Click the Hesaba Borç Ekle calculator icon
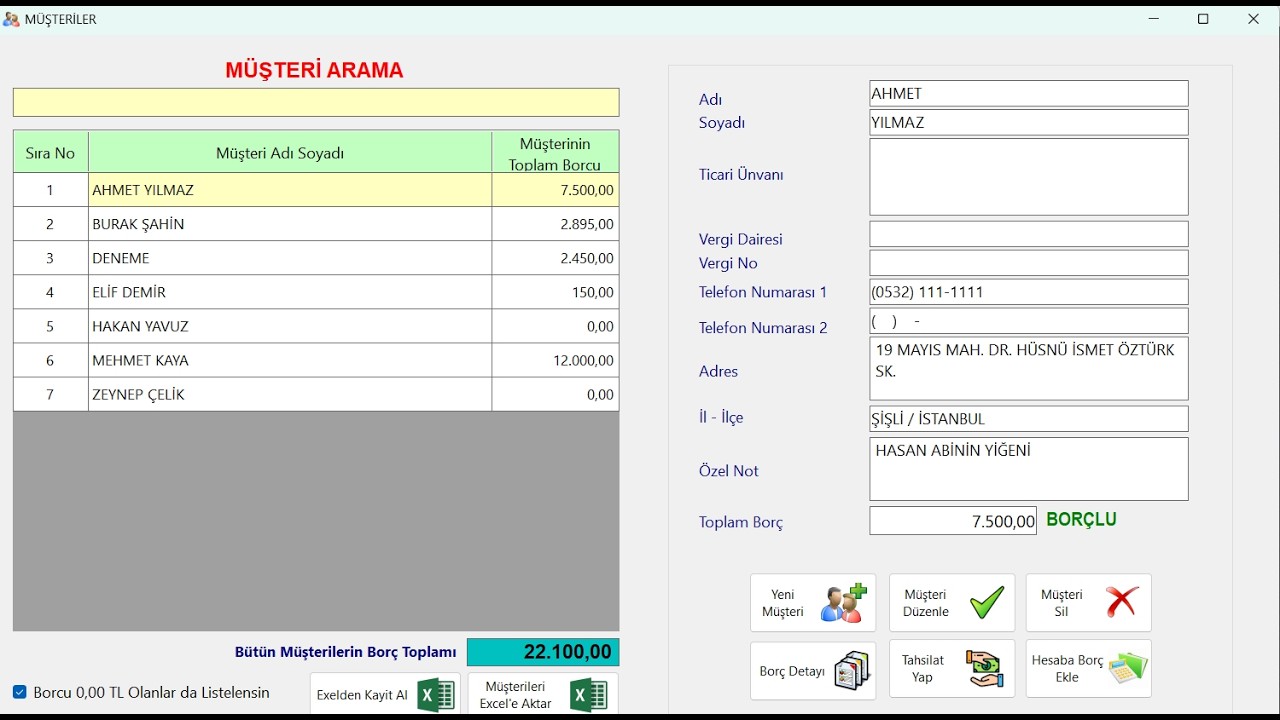Screen dimensions: 1280x720 1128,668
